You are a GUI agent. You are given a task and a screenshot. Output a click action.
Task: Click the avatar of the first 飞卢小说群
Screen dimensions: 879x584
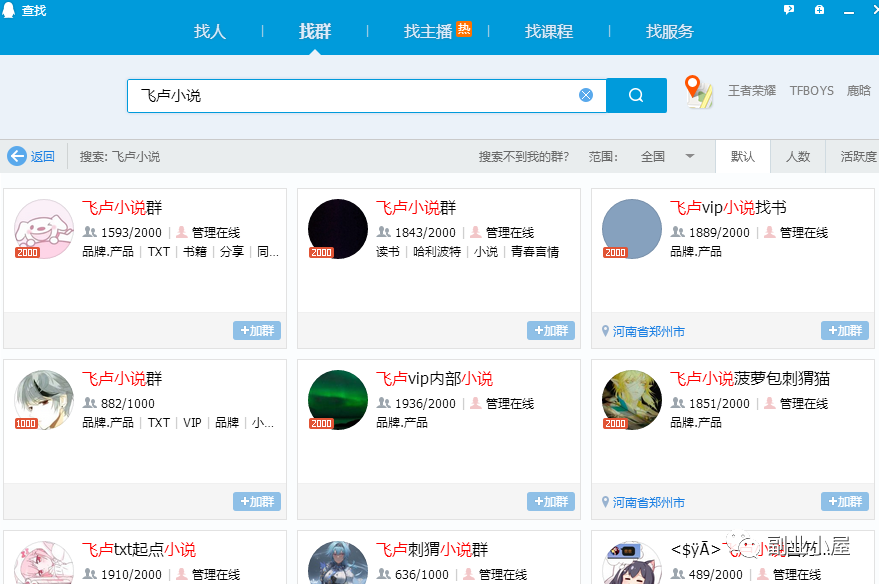point(43,228)
